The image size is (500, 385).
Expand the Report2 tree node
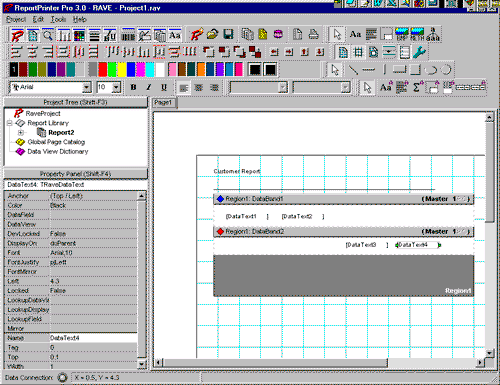tap(21, 132)
